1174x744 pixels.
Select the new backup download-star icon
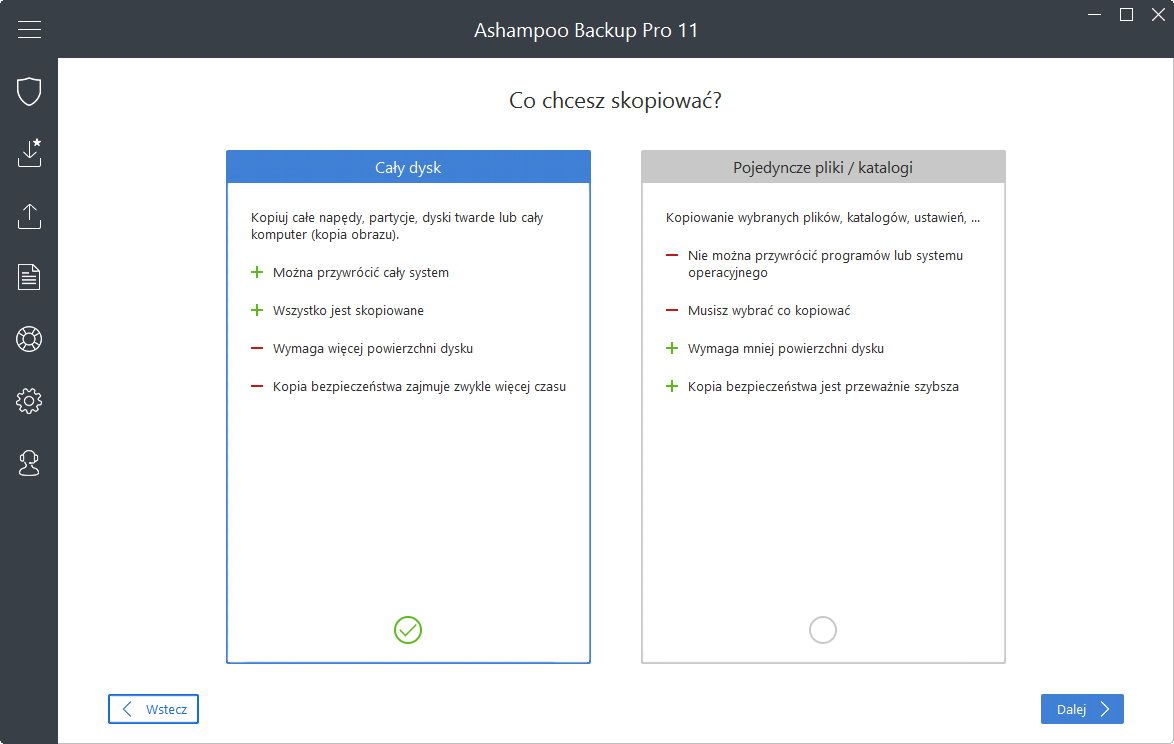[x=29, y=153]
